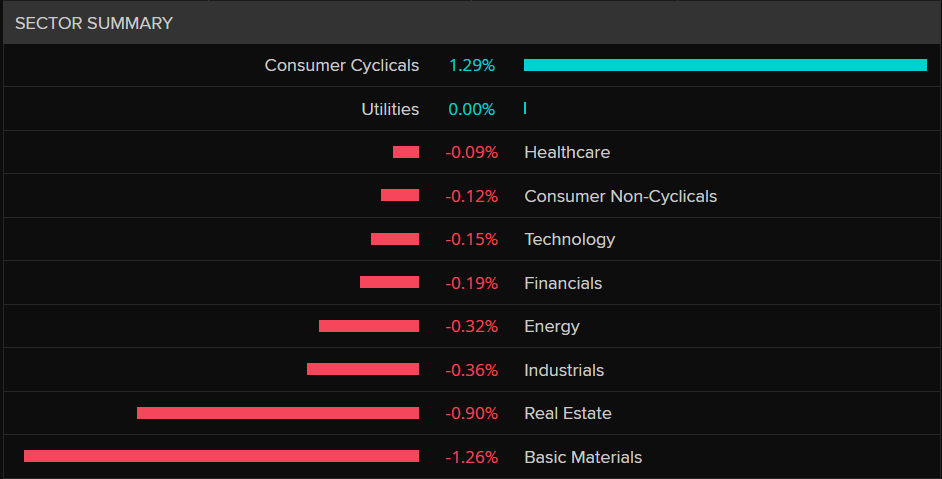Click the -1.26% percentage value

click(x=471, y=457)
